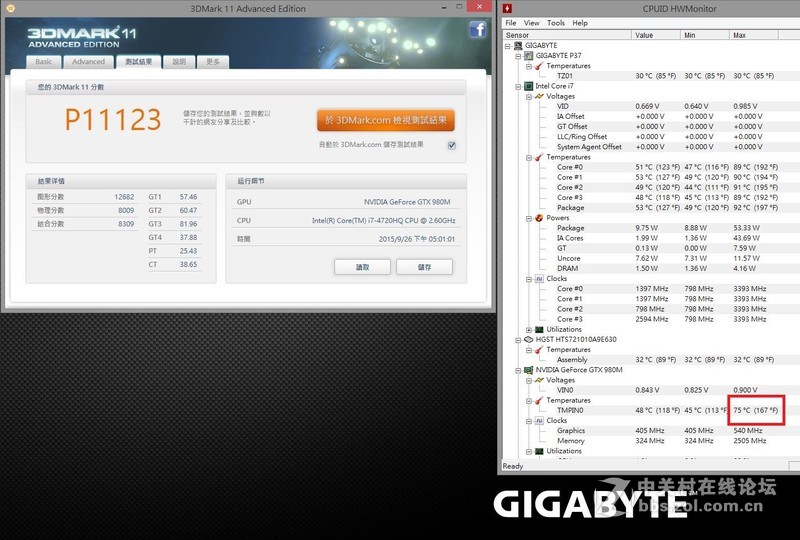
Task: Click the HGST Temperatures thermometer icon
Action: click(x=539, y=350)
